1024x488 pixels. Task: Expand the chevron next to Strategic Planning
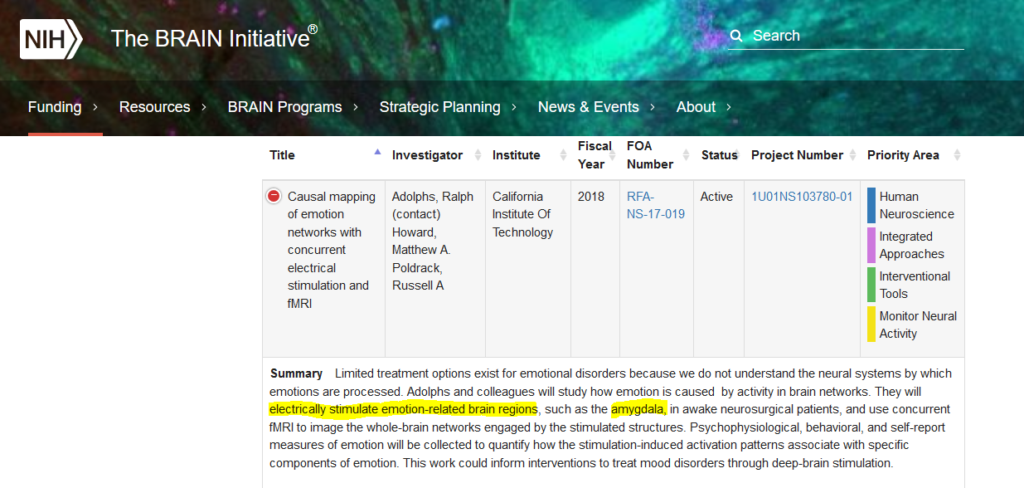coord(514,107)
